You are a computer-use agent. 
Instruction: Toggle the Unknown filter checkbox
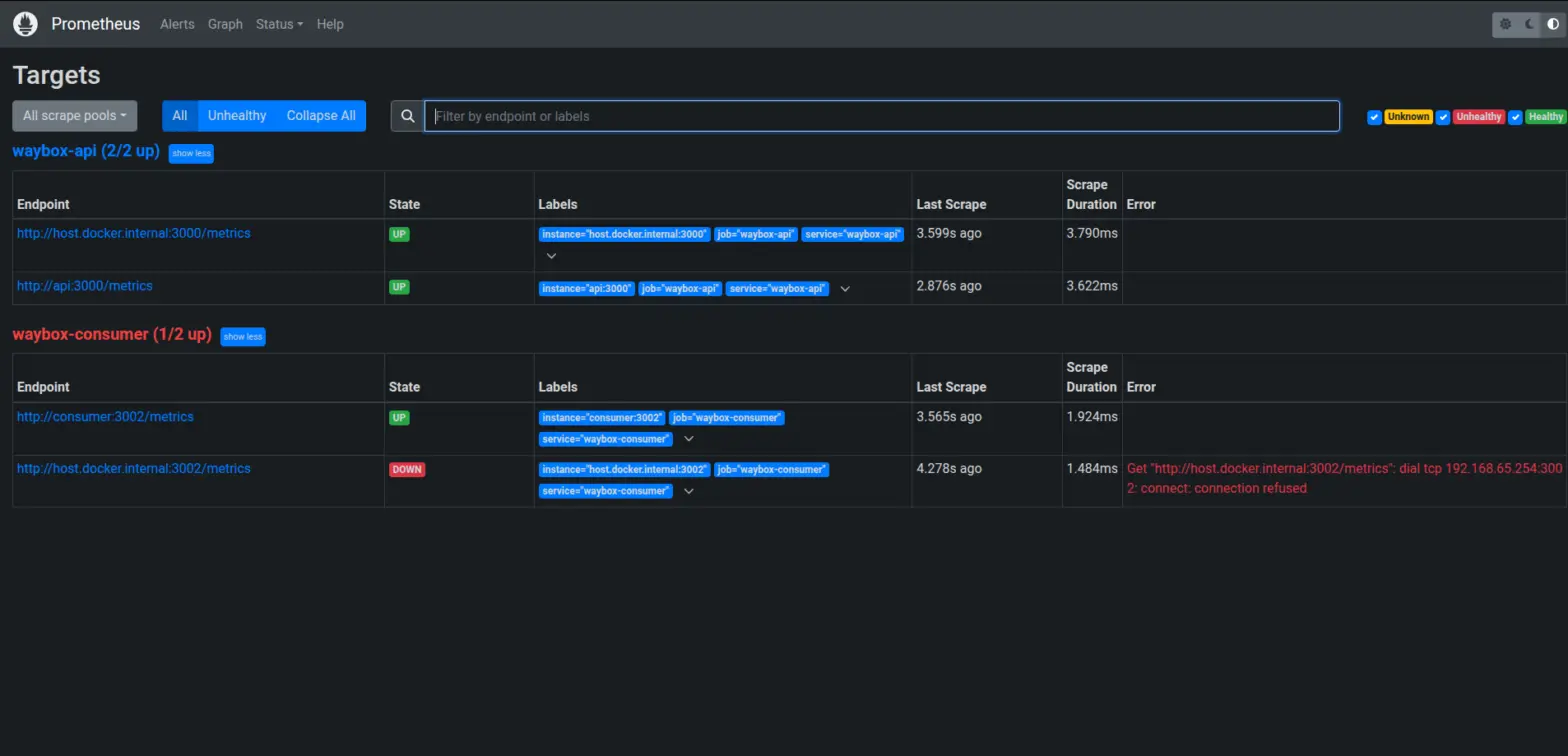point(1374,117)
